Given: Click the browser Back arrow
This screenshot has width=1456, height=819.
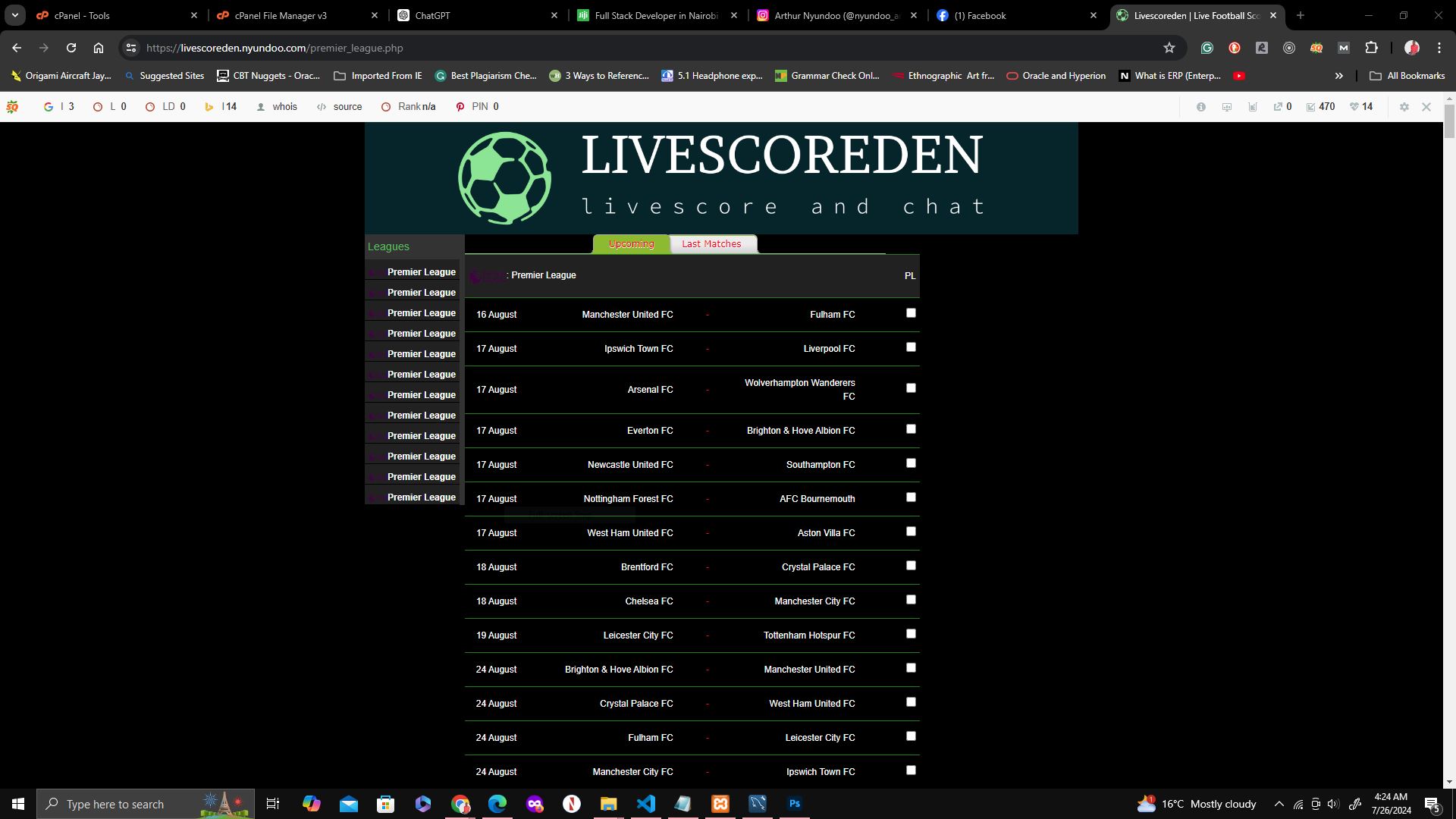Looking at the screenshot, I should click(x=17, y=48).
